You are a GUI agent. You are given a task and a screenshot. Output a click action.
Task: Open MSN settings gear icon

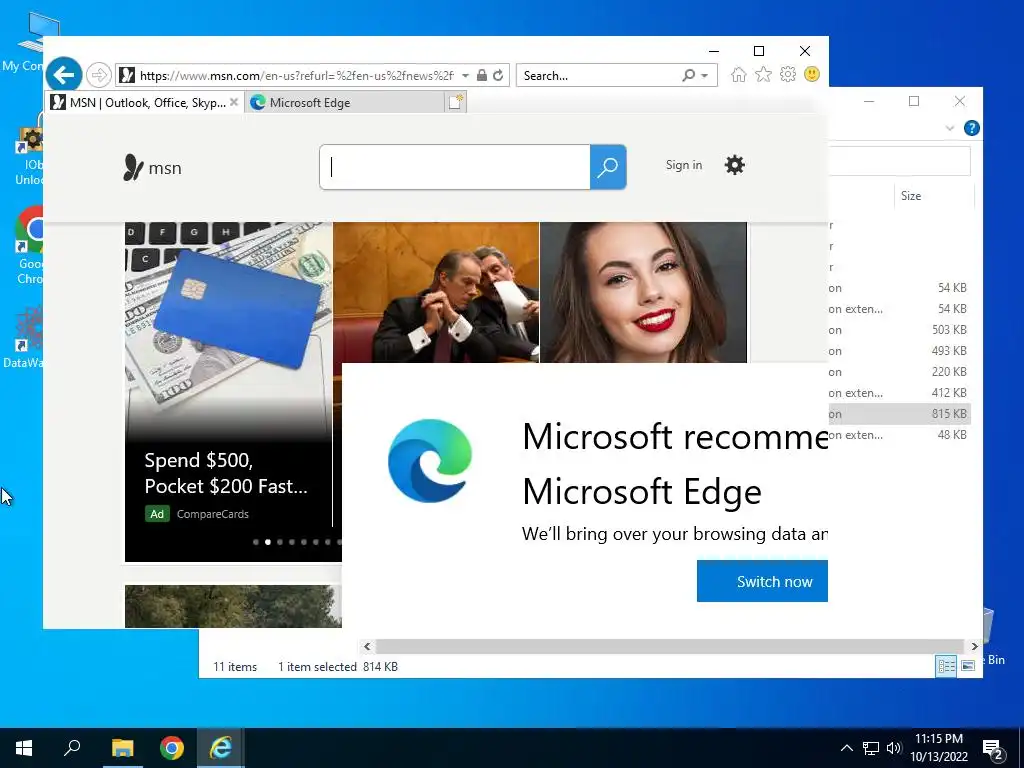[x=735, y=165]
